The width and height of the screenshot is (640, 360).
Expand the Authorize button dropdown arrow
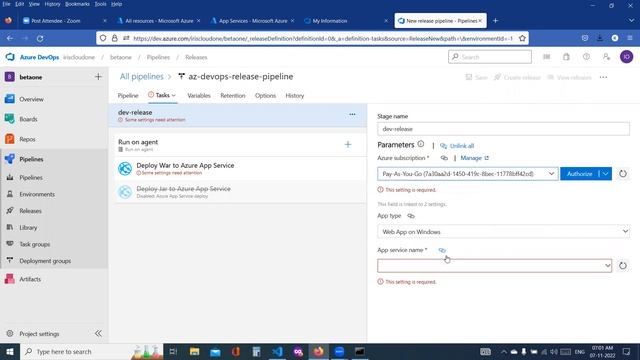point(606,173)
